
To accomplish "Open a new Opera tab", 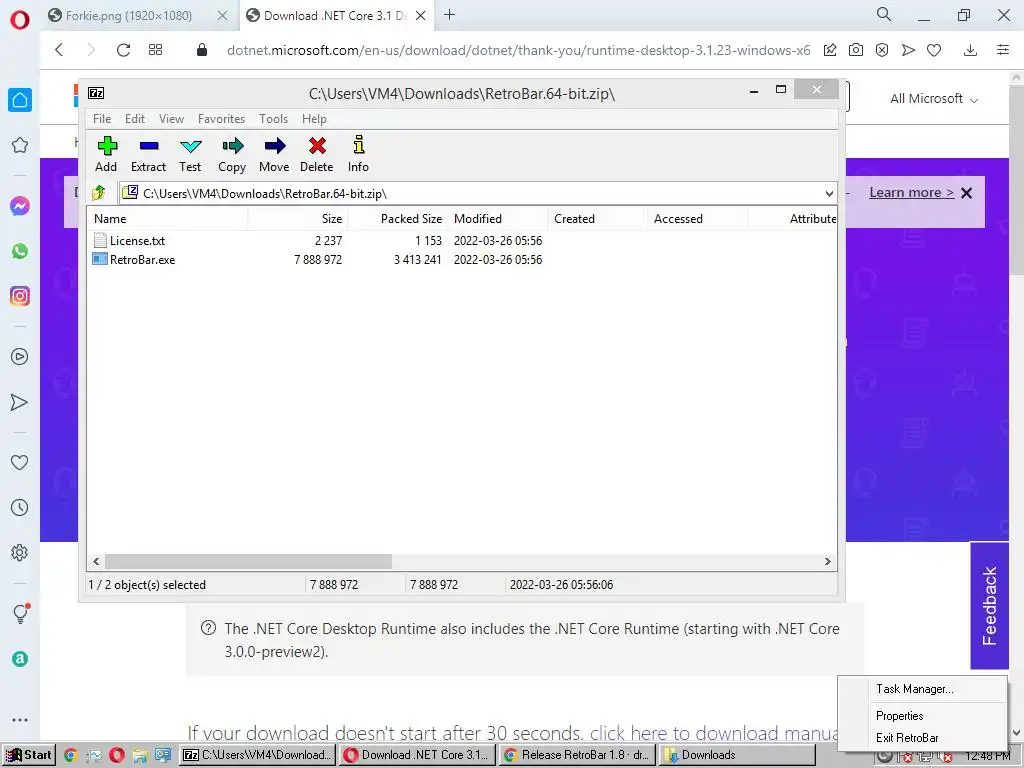I will [x=449, y=15].
